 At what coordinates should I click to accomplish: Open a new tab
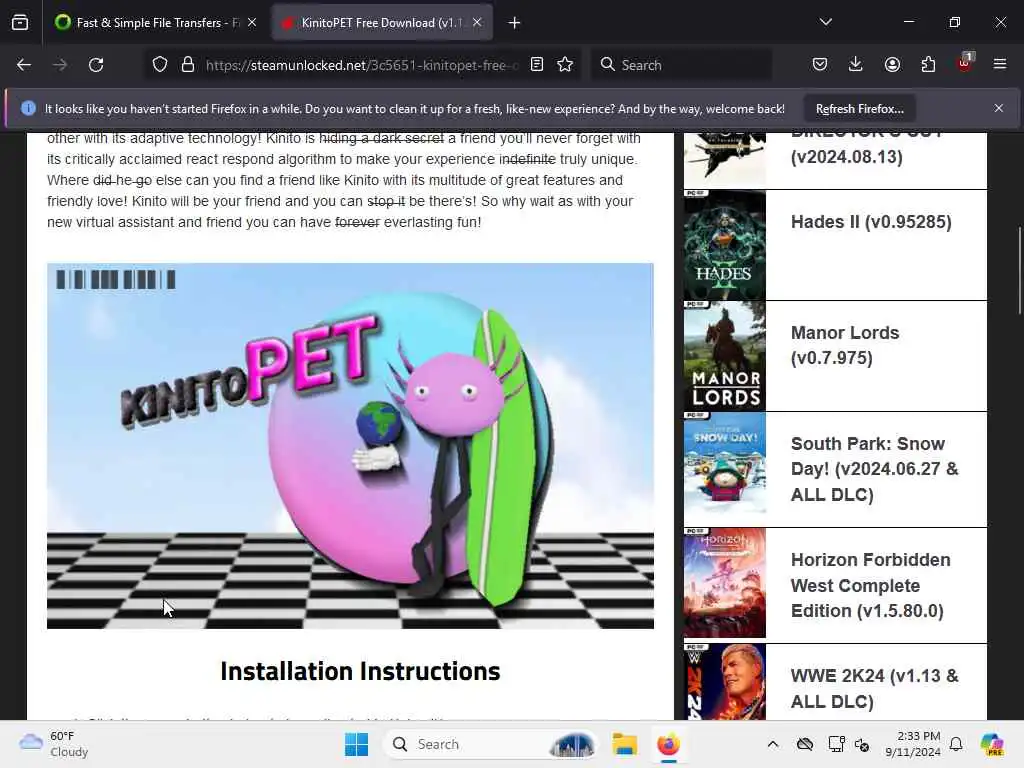[x=515, y=23]
